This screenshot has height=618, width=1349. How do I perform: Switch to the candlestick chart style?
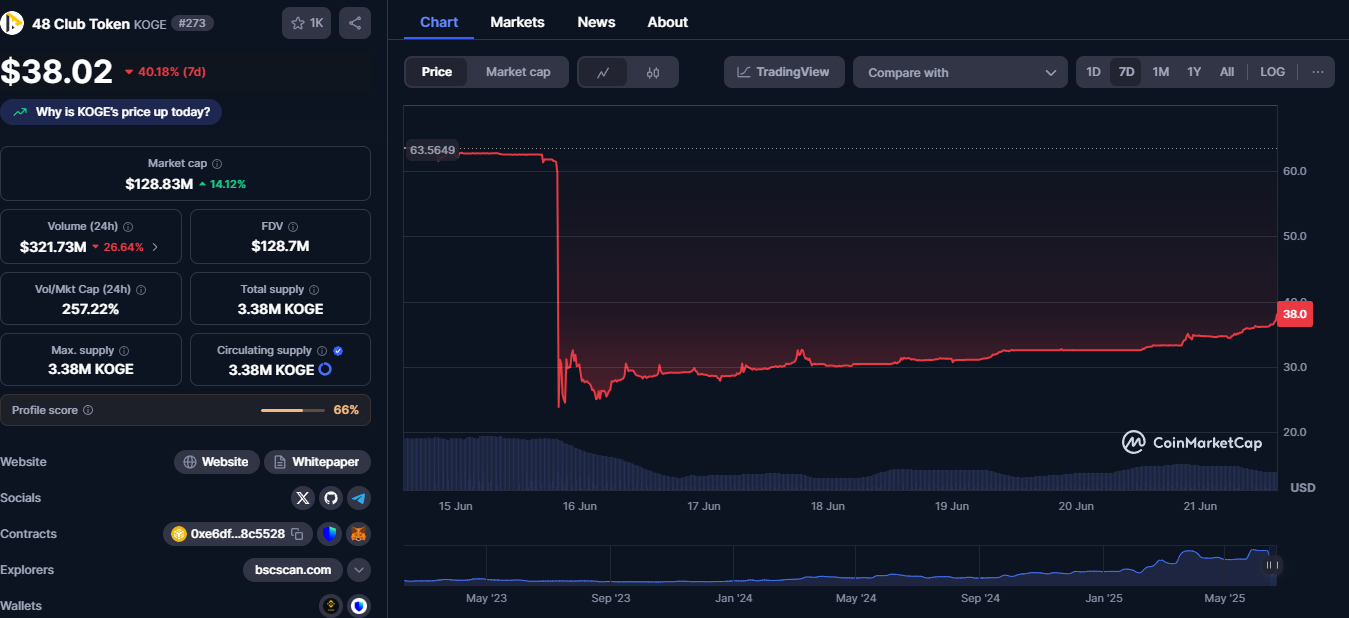click(x=653, y=72)
